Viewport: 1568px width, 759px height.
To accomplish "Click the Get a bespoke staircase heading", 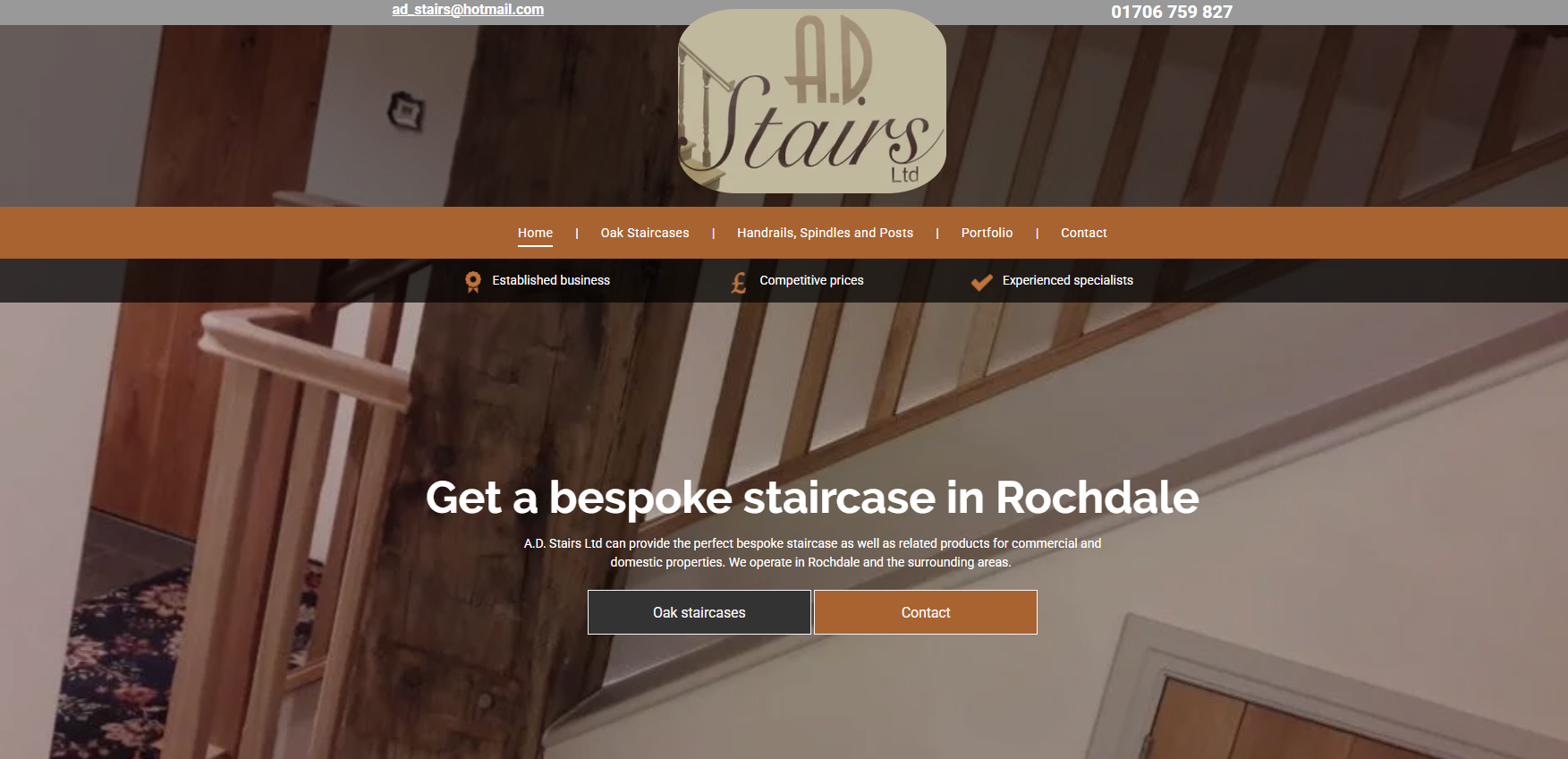I will [812, 498].
